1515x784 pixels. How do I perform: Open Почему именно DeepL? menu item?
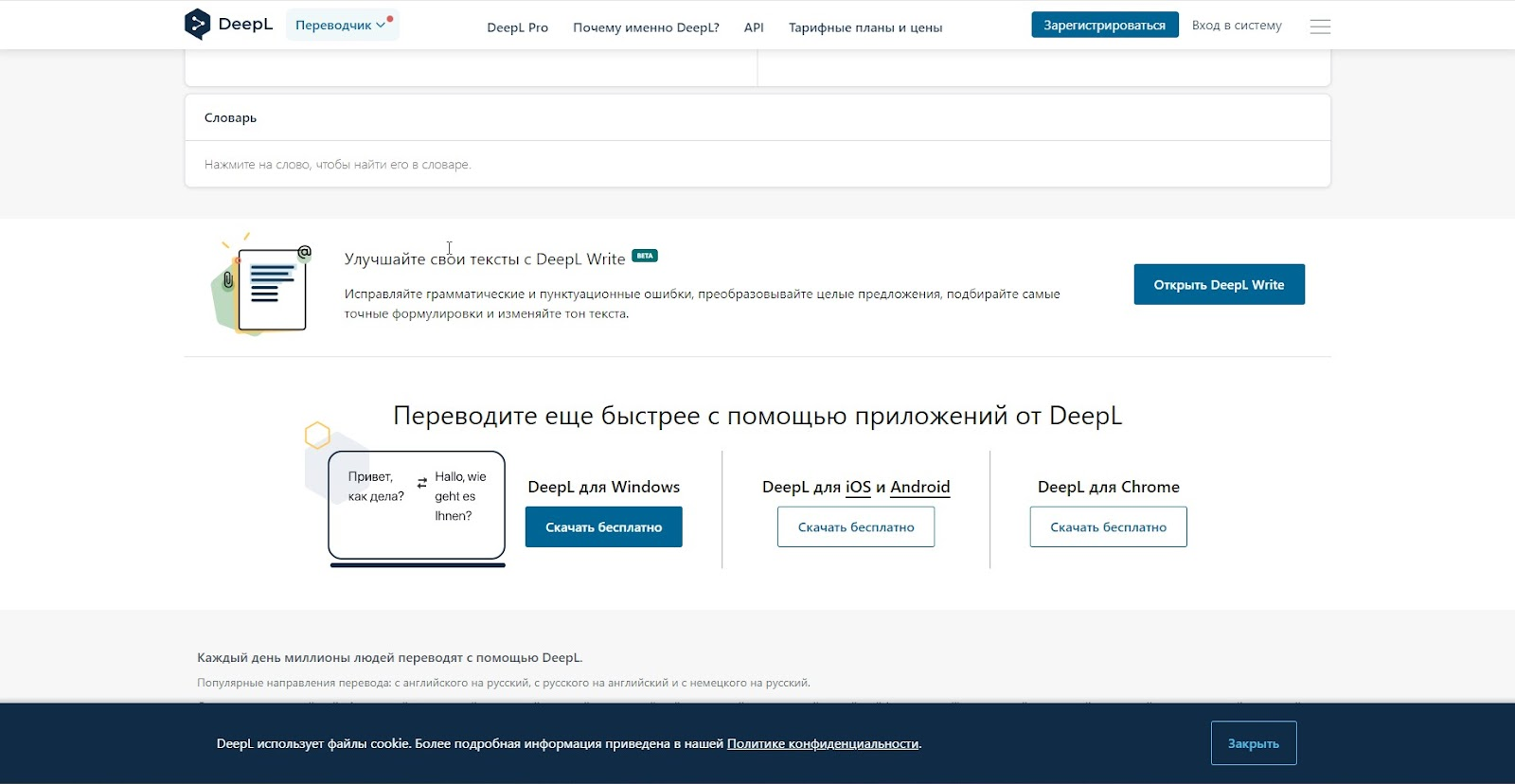[x=646, y=27]
